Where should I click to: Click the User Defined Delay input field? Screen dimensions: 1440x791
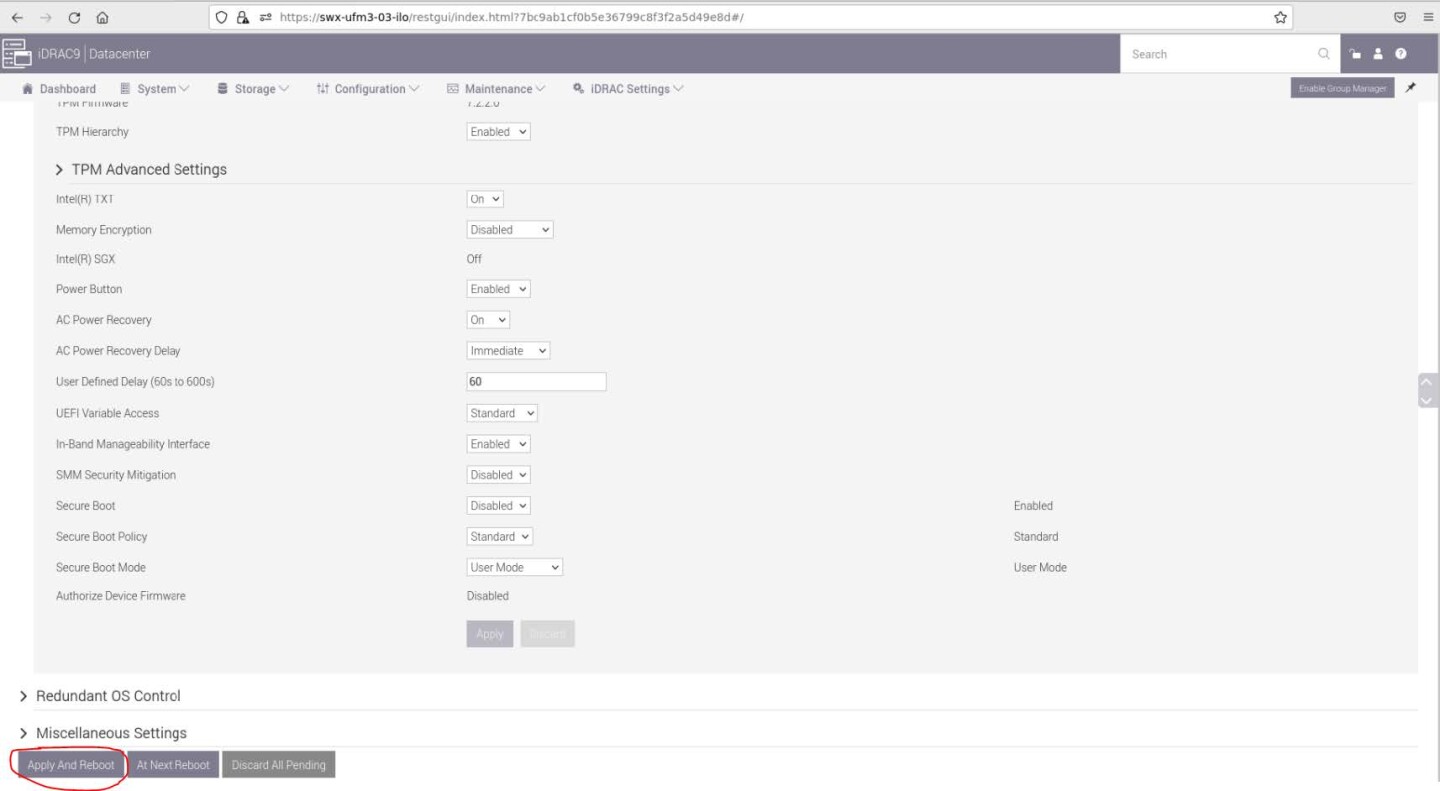click(536, 382)
